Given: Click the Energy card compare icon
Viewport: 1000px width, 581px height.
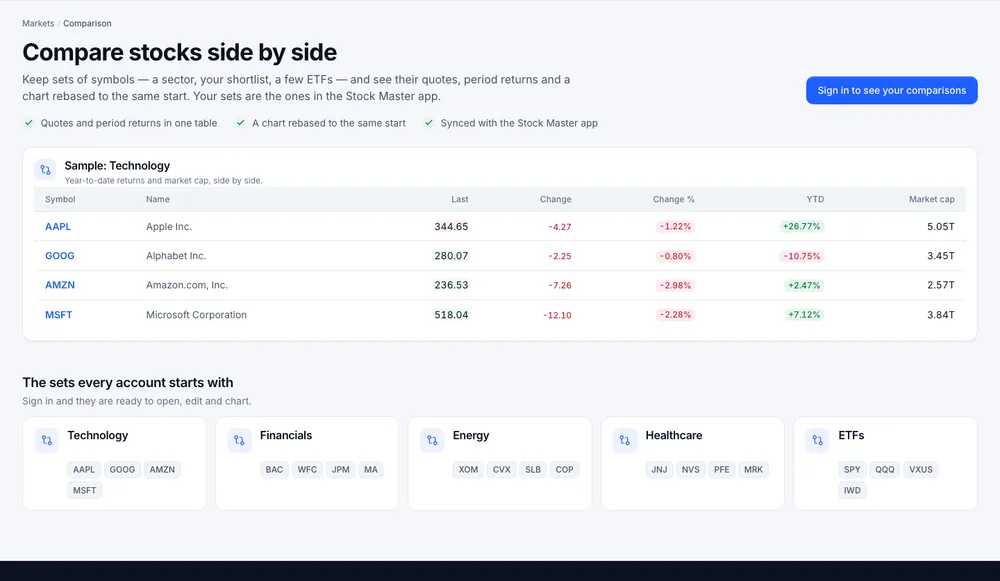Looking at the screenshot, I should coord(432,440).
